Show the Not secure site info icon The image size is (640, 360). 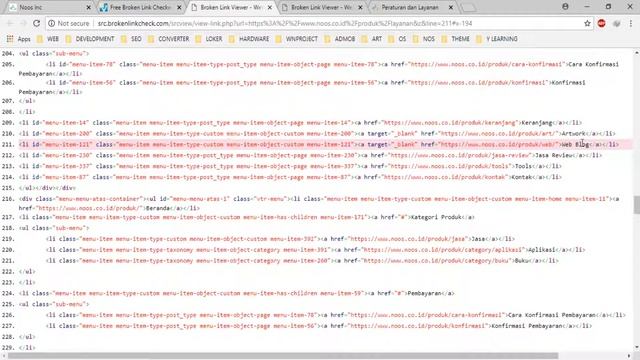pos(51,23)
